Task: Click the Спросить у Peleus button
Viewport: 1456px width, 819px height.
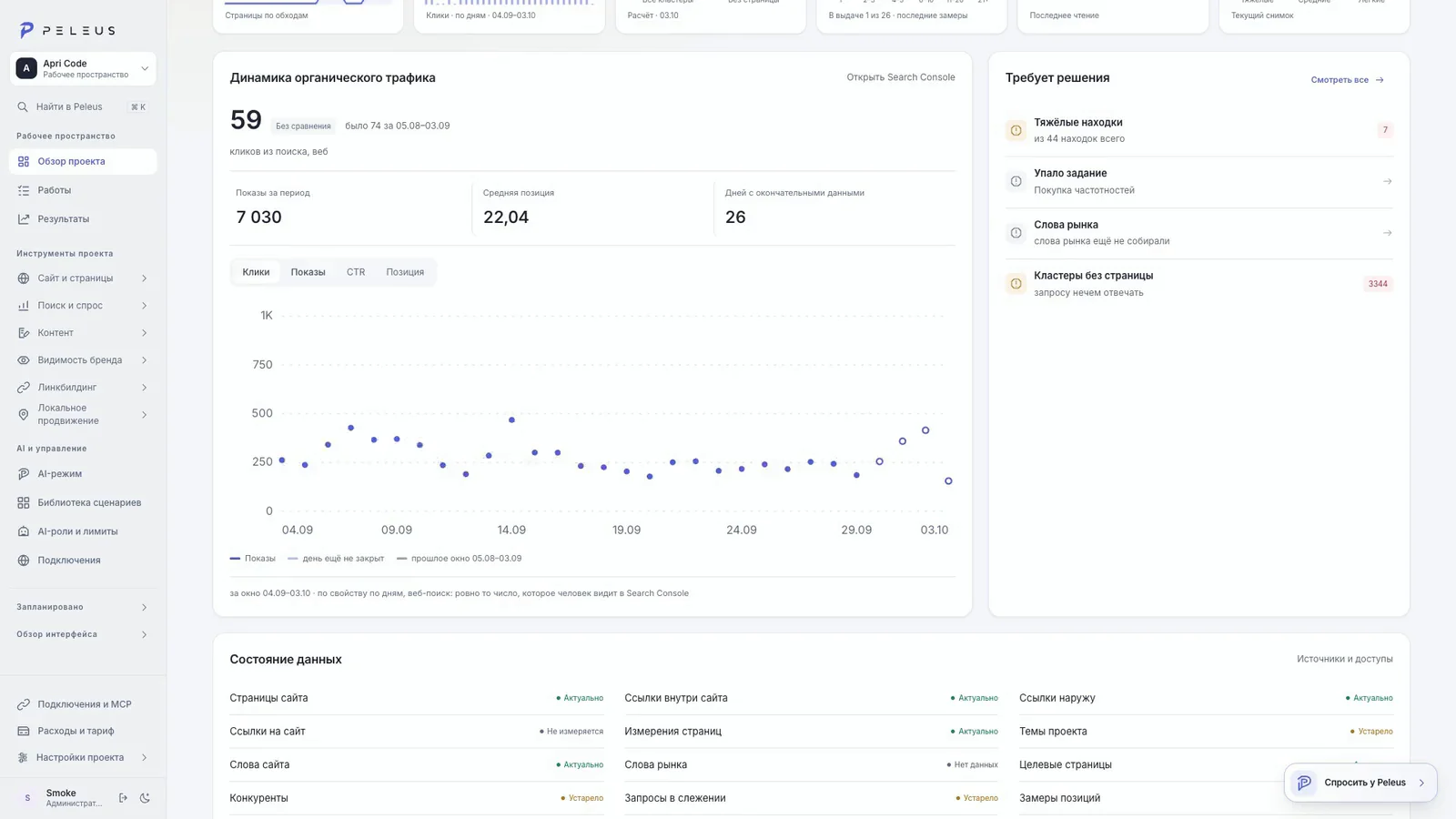Action: (x=1360, y=783)
